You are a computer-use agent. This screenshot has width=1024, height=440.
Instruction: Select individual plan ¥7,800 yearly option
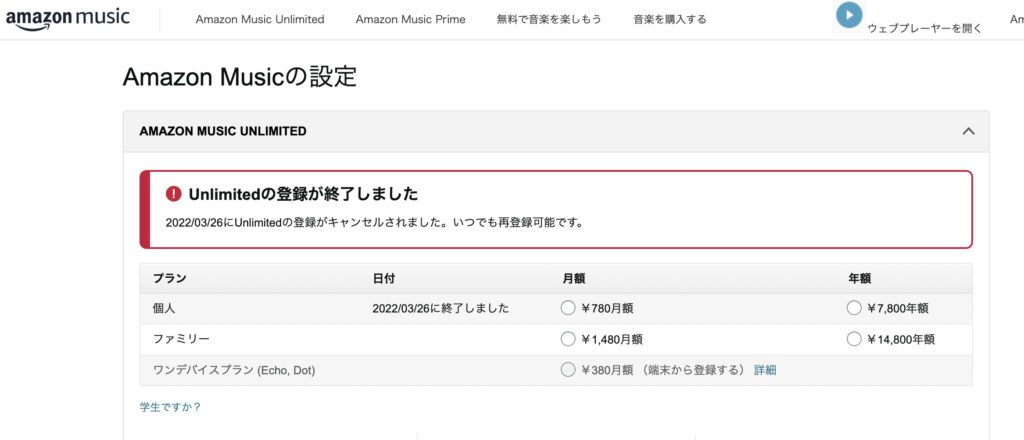[x=854, y=308]
